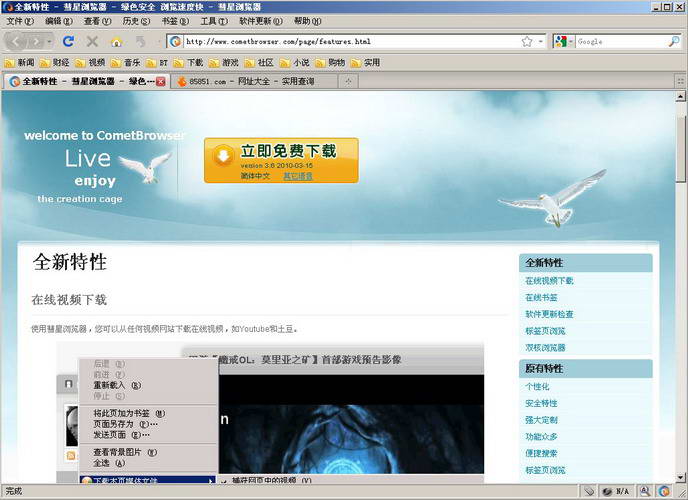Click the zoom magnifier icon in status bar
This screenshot has width=688, height=500.
click(645, 491)
